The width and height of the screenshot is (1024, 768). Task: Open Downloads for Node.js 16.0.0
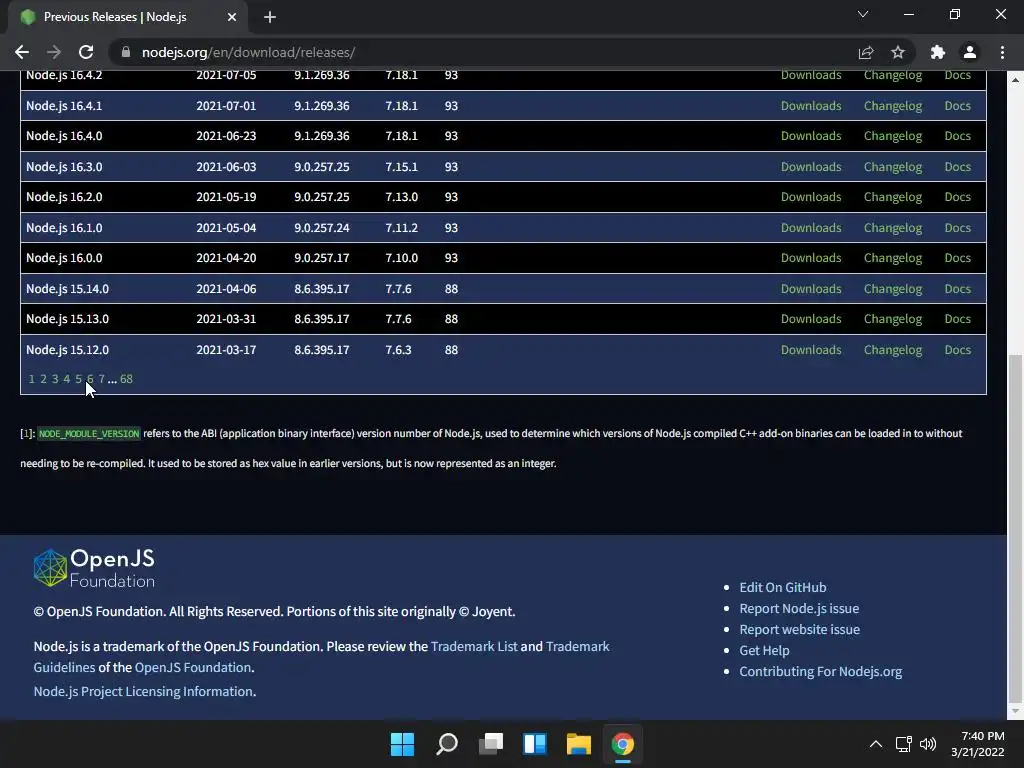point(811,258)
